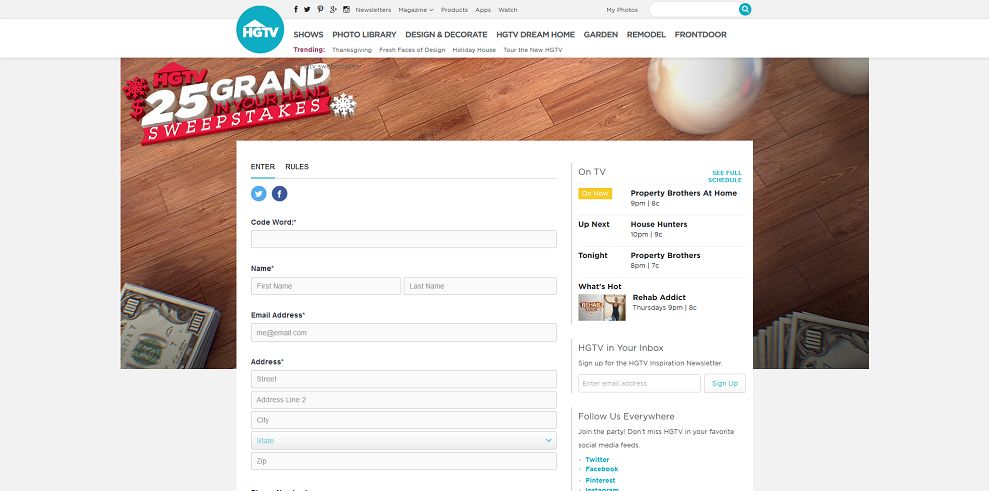The image size is (989, 491).
Task: Share sweepstakes via round Twitter icon
Action: [x=259, y=194]
